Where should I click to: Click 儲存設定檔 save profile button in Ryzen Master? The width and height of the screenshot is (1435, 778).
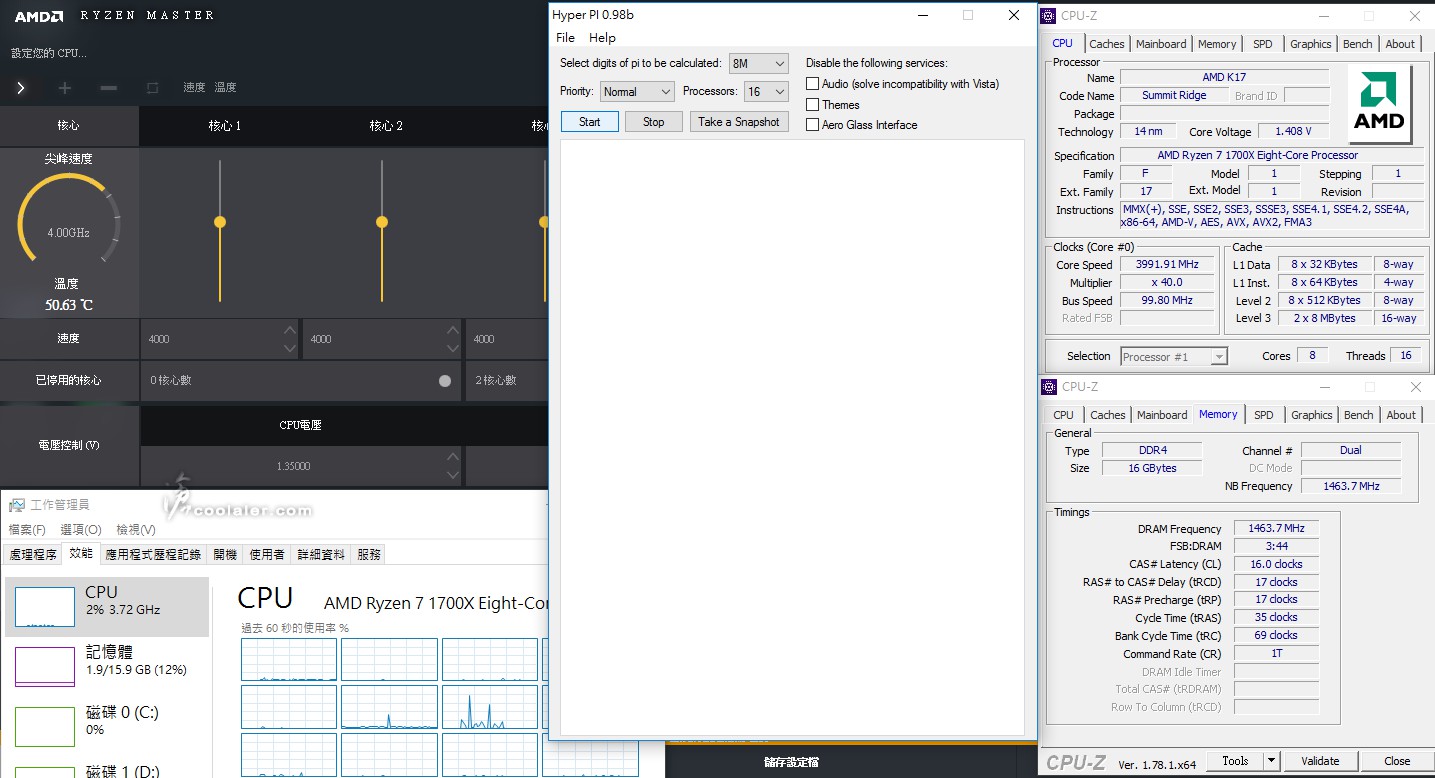[792, 762]
